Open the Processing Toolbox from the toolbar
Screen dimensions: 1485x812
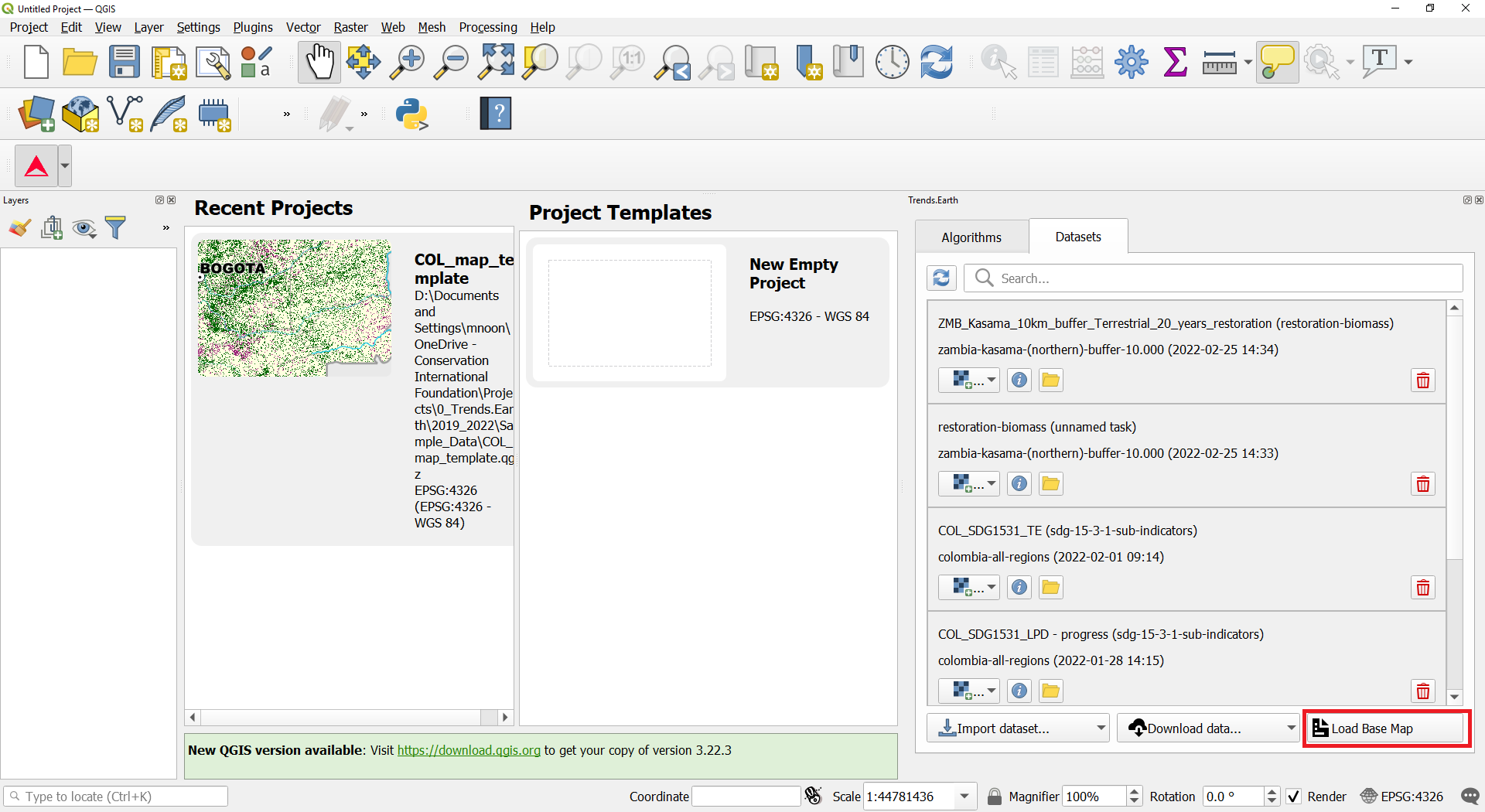(1131, 62)
